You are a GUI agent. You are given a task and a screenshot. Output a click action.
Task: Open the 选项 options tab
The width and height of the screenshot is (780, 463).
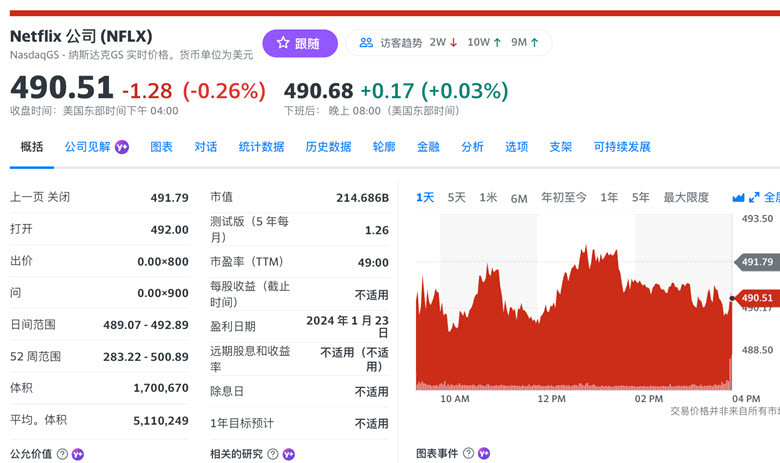click(x=517, y=147)
